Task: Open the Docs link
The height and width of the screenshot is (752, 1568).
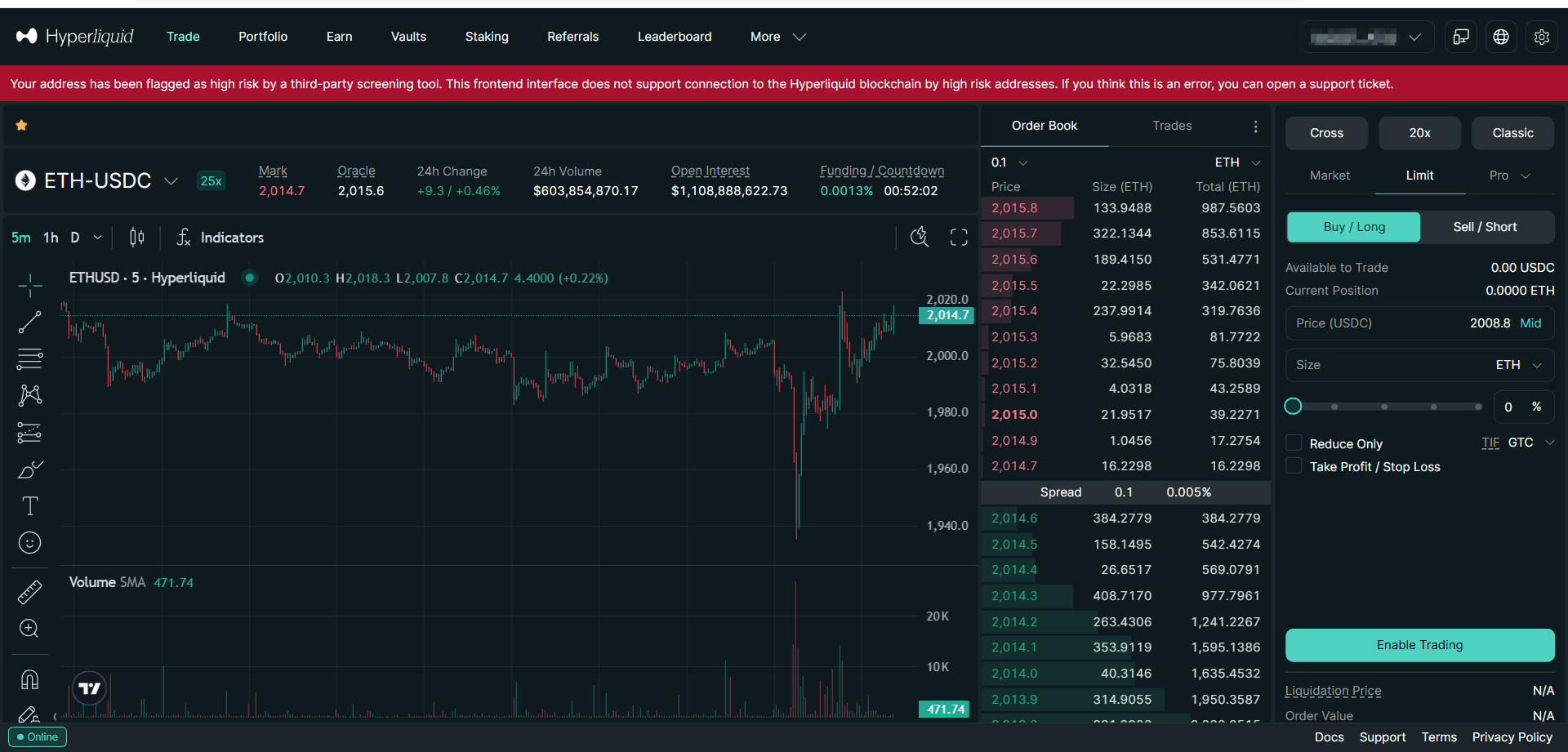Action: coord(1329,737)
